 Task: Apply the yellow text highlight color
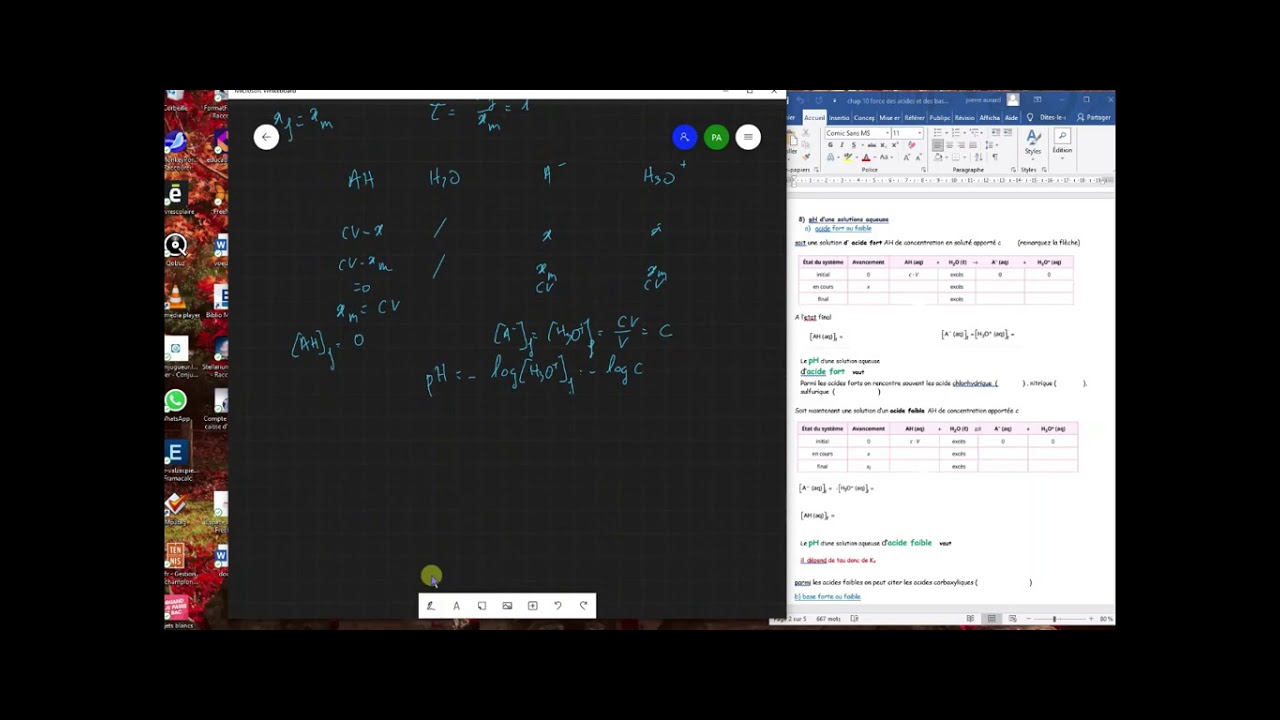coord(848,158)
